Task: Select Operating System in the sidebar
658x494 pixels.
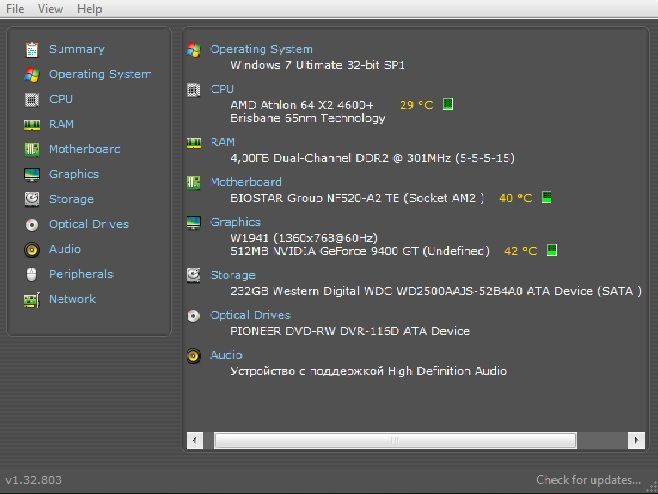Action: (100, 74)
